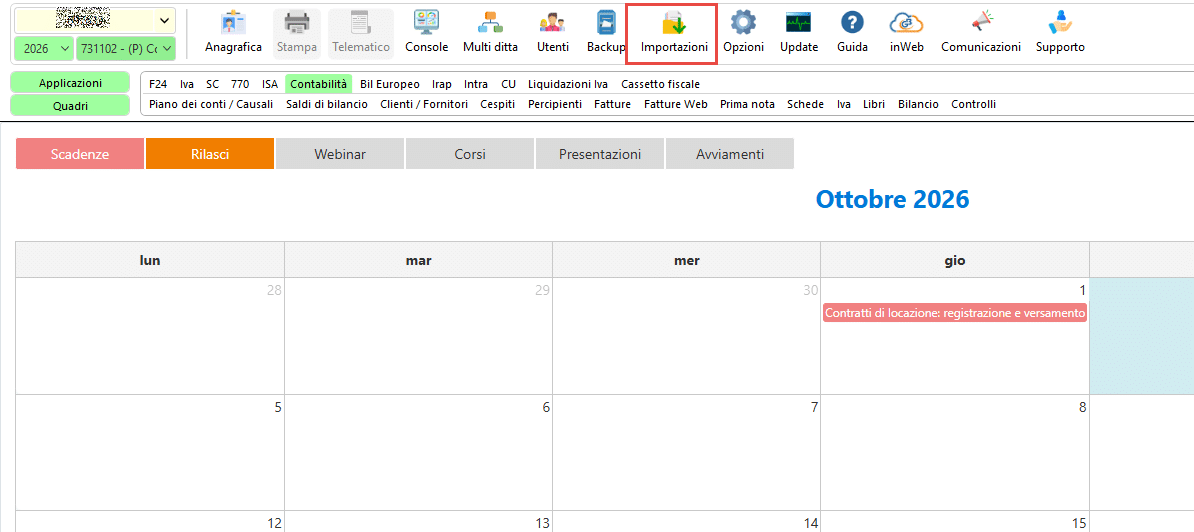
Task: Click the Telematico toolbar icon
Action: coord(361,33)
